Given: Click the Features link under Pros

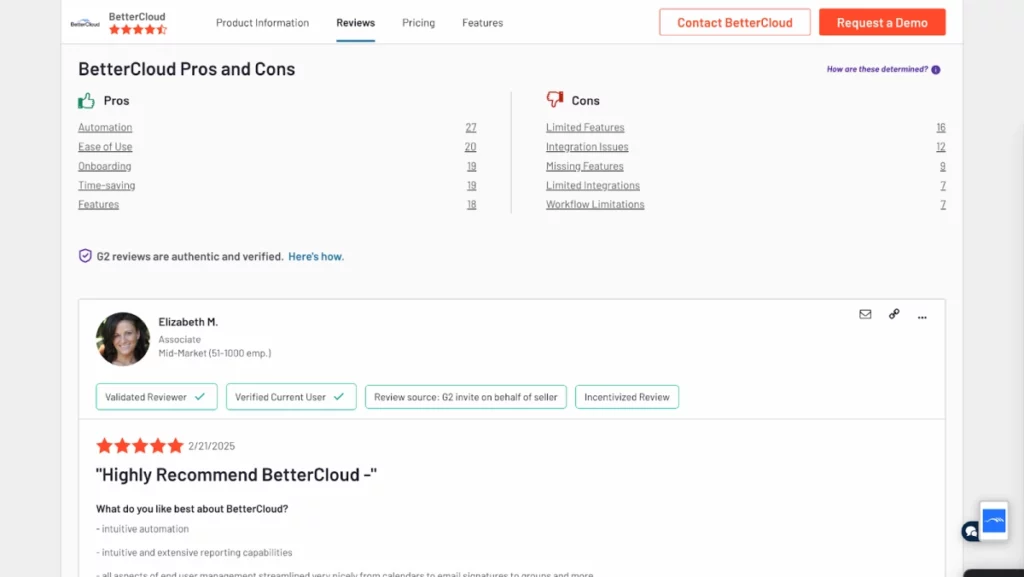Looking at the screenshot, I should tap(99, 204).
